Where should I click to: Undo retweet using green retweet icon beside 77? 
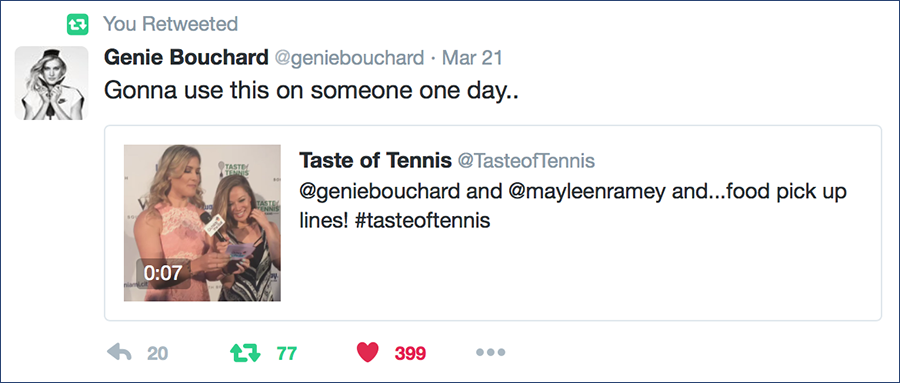pyautogui.click(x=245, y=353)
